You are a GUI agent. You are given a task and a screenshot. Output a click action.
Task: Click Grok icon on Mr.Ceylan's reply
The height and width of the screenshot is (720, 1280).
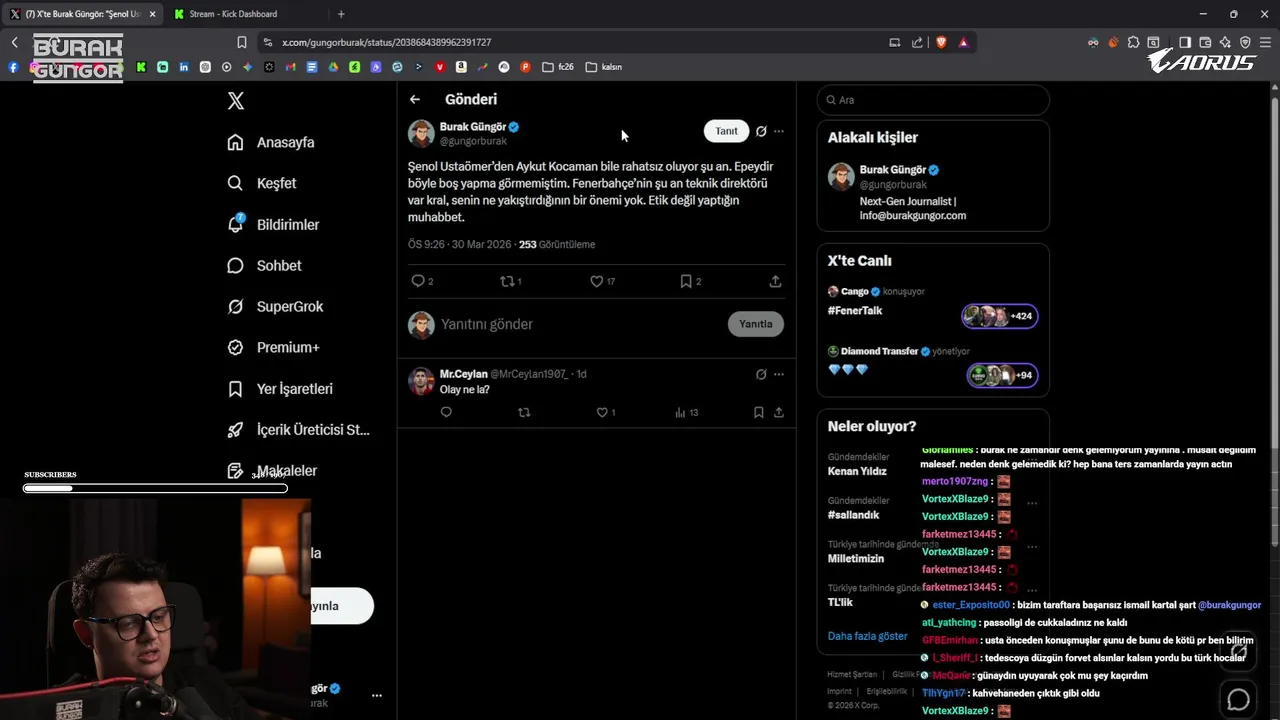(x=761, y=374)
